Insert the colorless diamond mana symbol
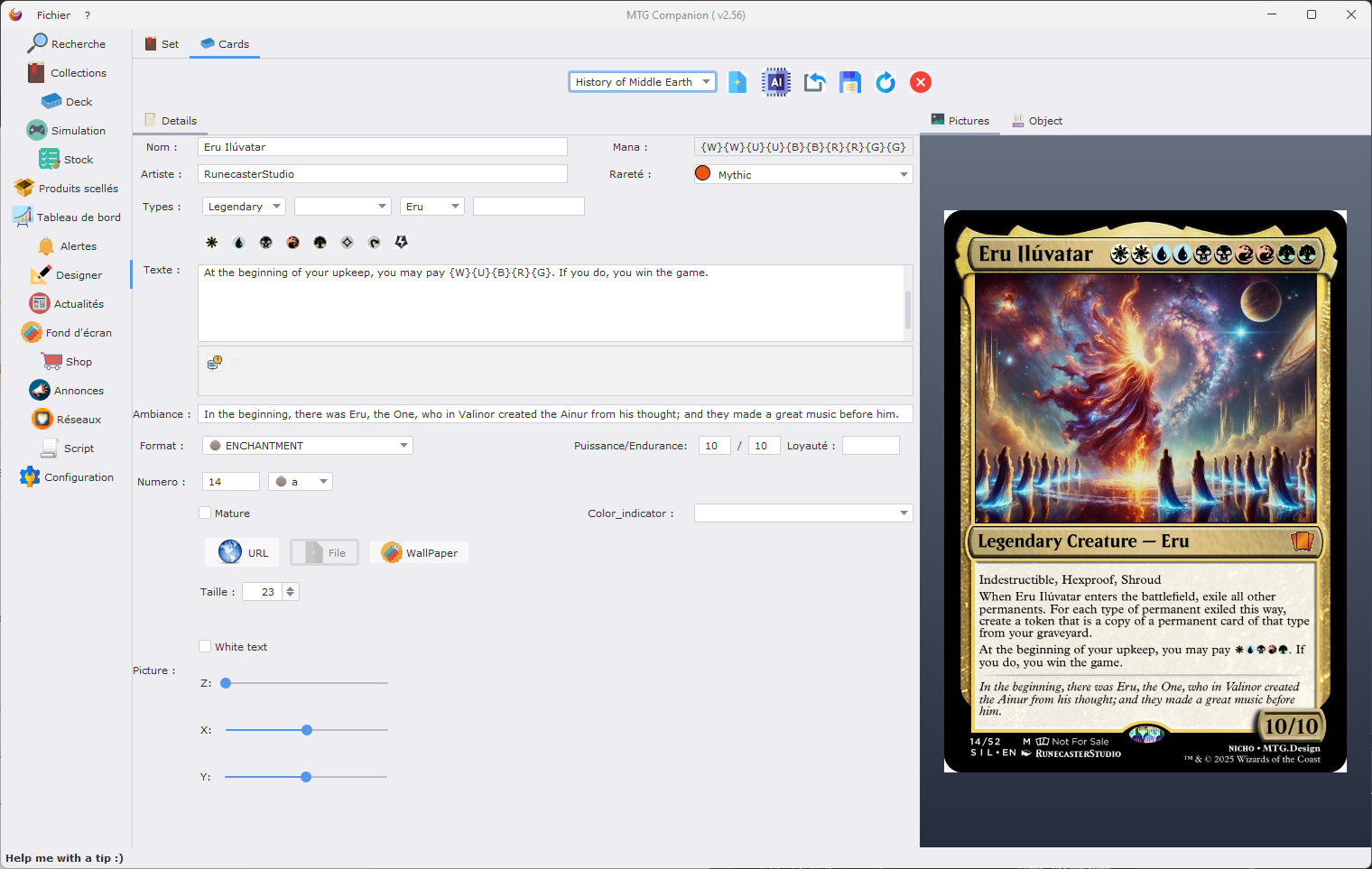Image resolution: width=1372 pixels, height=869 pixels. click(348, 242)
